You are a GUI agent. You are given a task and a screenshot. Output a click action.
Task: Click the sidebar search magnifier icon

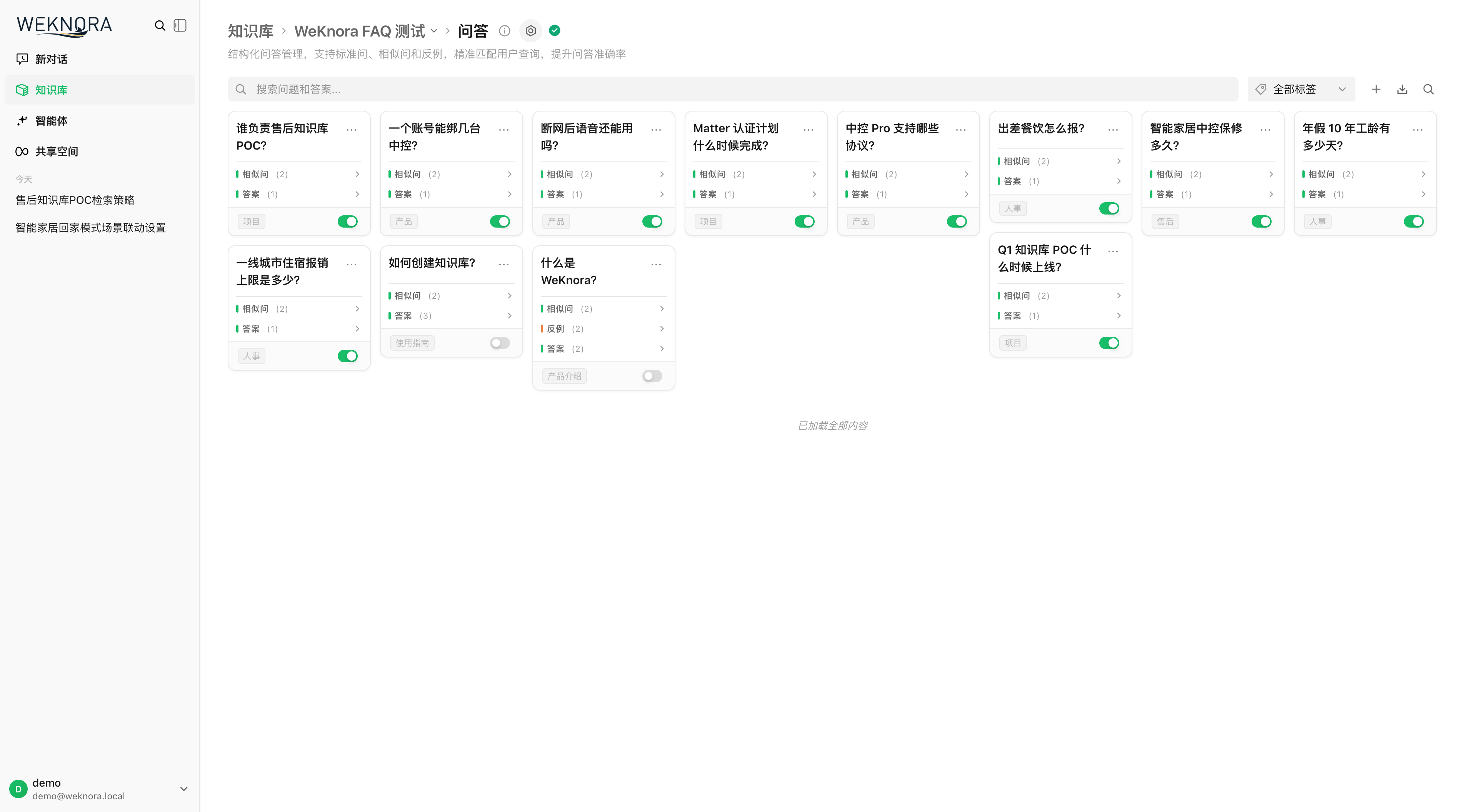tap(160, 25)
